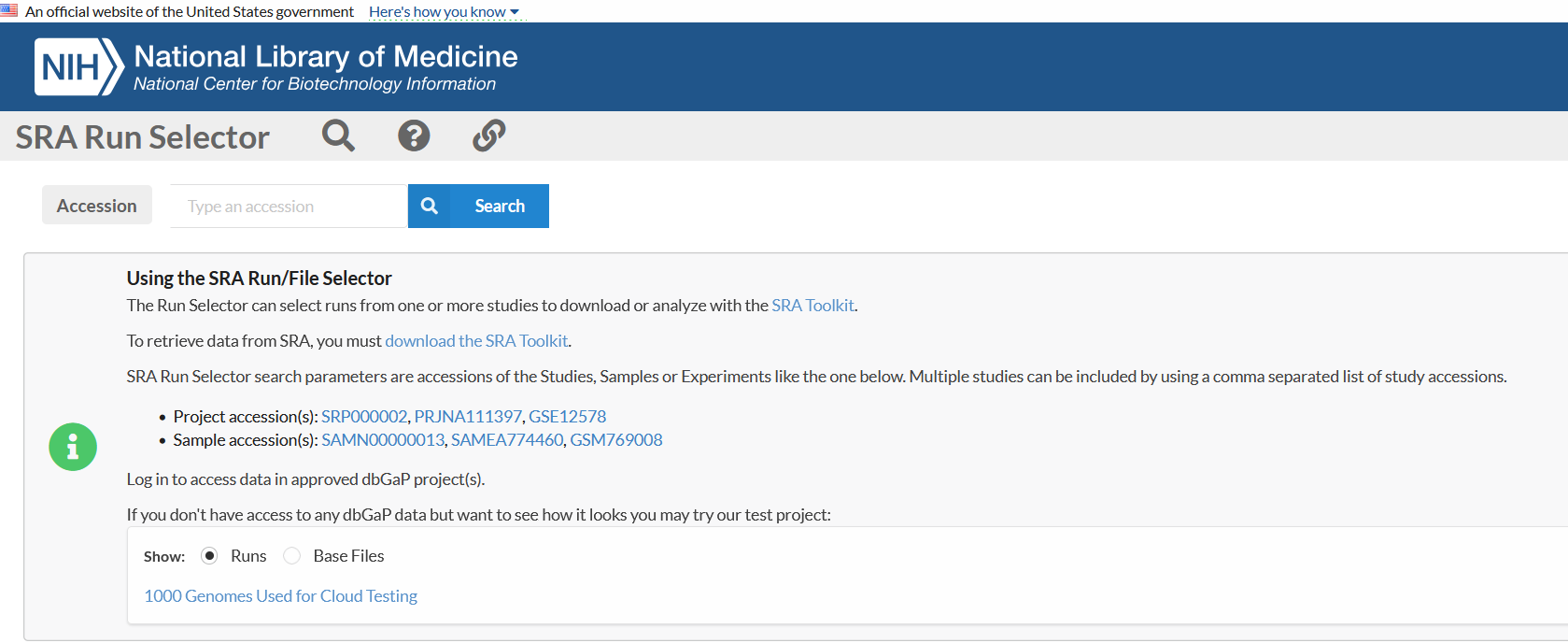Click the "If you don't have access to any dbGaP data" sentence
The width and height of the screenshot is (1568, 643).
click(479, 515)
